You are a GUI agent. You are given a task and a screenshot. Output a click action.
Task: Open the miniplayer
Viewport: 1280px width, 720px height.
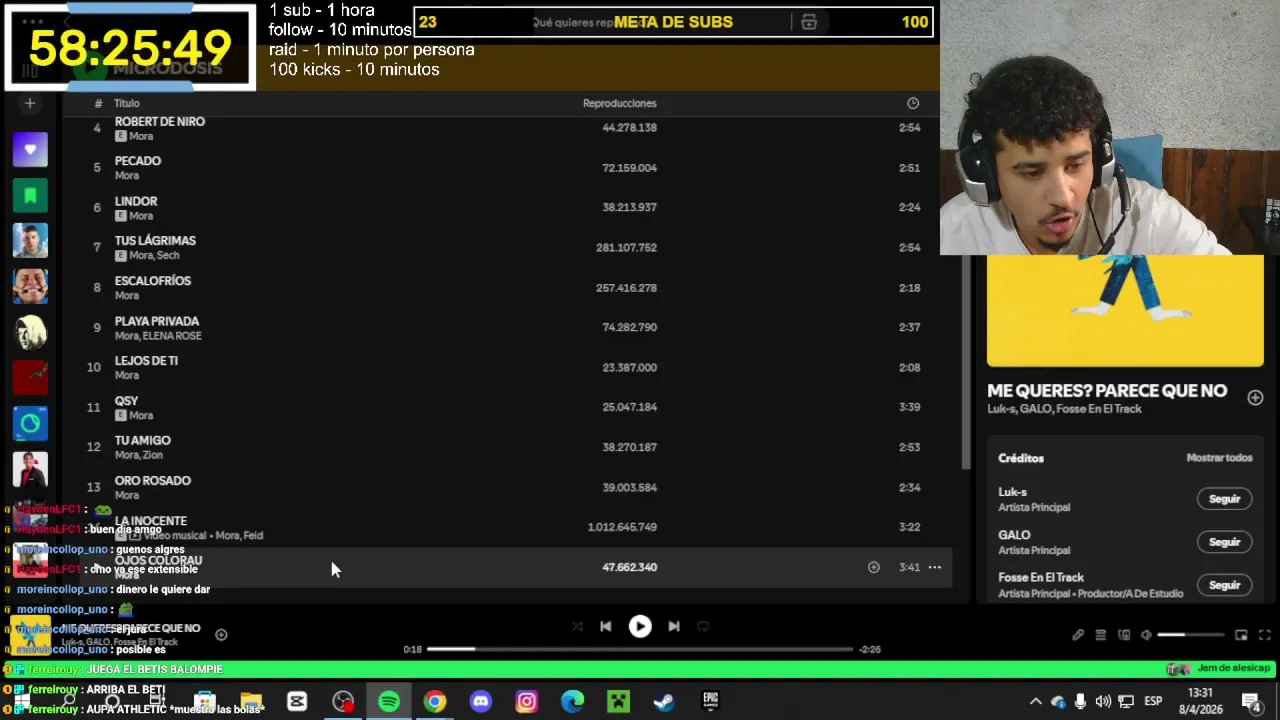coord(1241,635)
